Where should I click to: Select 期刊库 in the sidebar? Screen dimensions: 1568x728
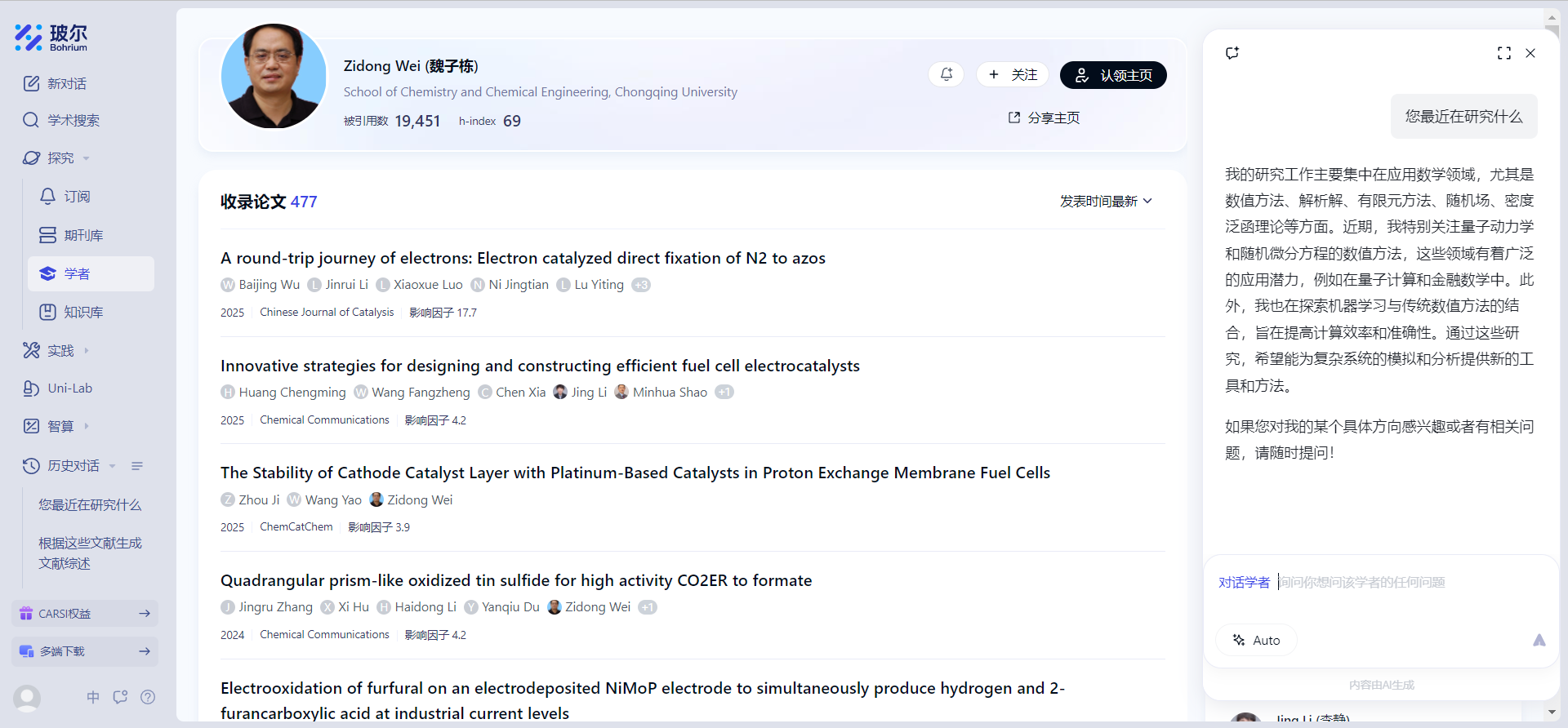coord(83,235)
